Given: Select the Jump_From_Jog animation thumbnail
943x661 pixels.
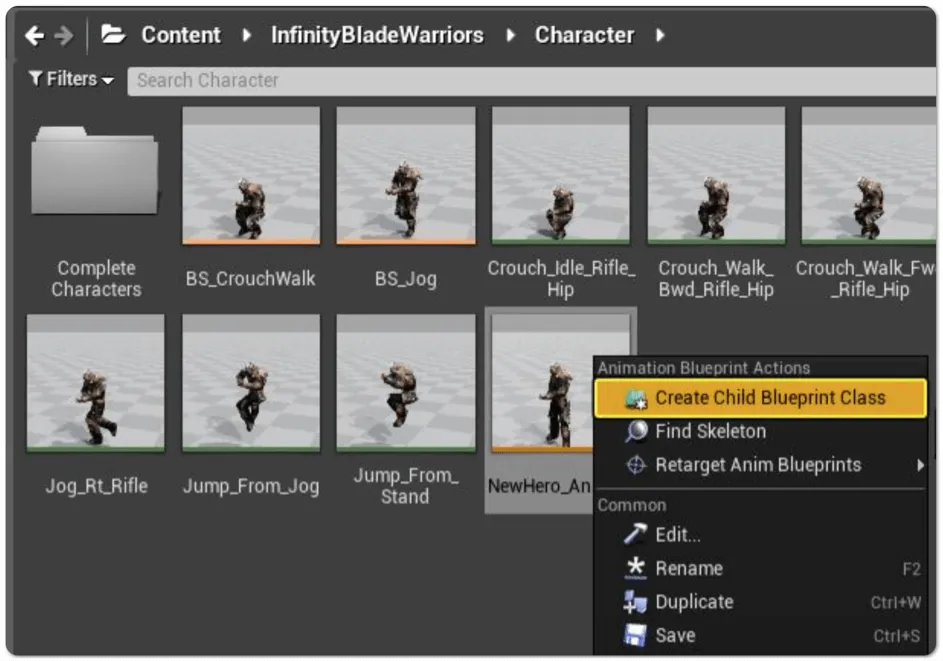Looking at the screenshot, I should pyautogui.click(x=251, y=383).
